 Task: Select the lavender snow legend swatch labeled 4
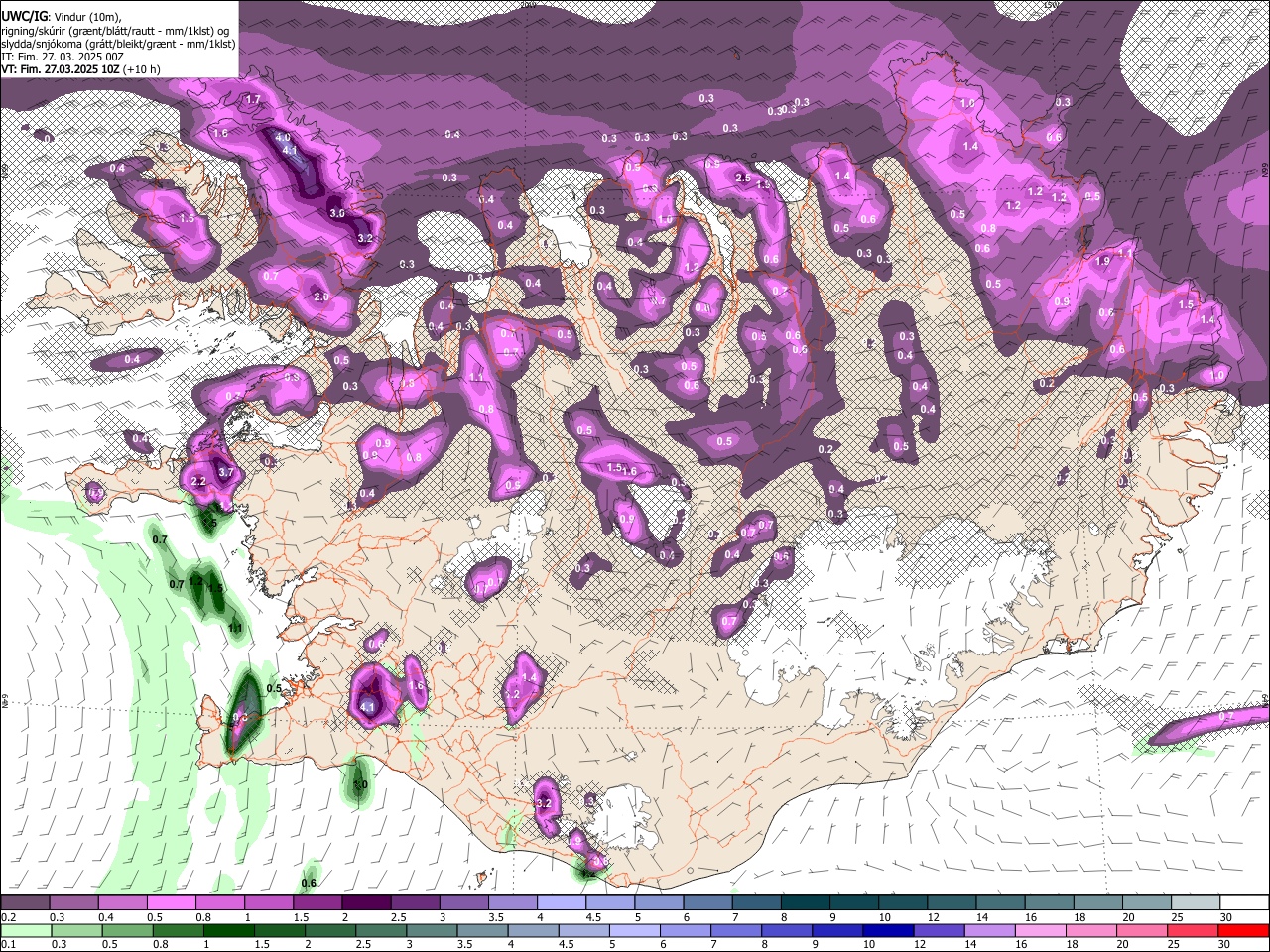click(x=562, y=903)
